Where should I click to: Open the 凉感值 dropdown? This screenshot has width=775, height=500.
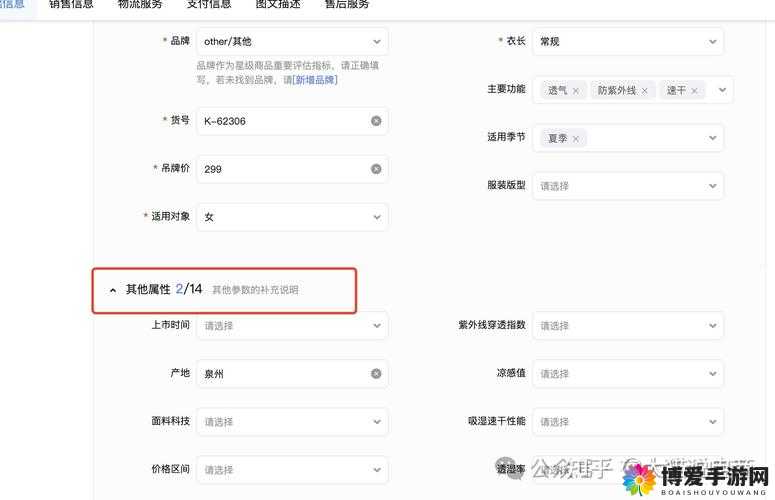pyautogui.click(x=628, y=374)
